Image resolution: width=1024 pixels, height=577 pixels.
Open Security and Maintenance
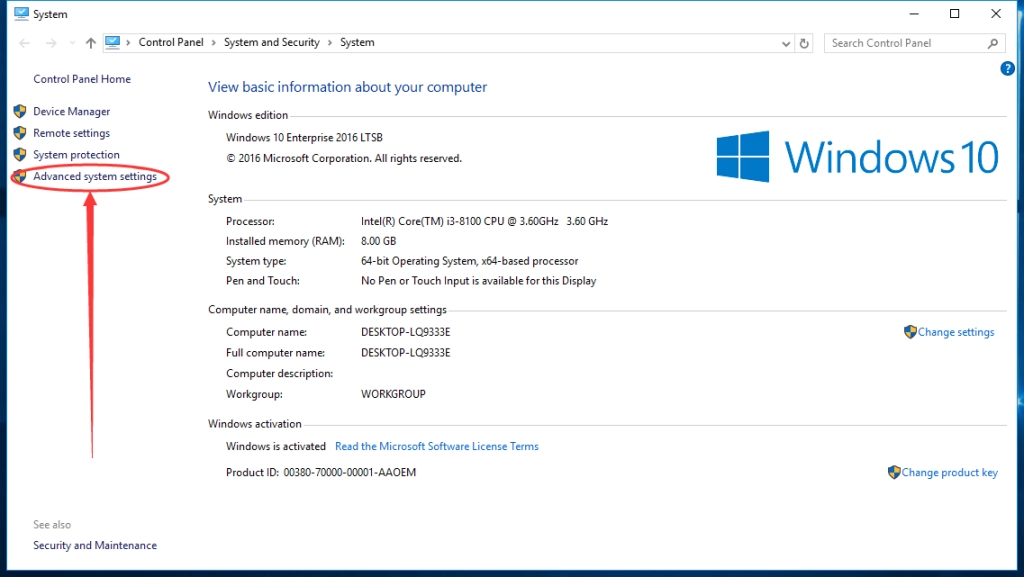click(95, 545)
